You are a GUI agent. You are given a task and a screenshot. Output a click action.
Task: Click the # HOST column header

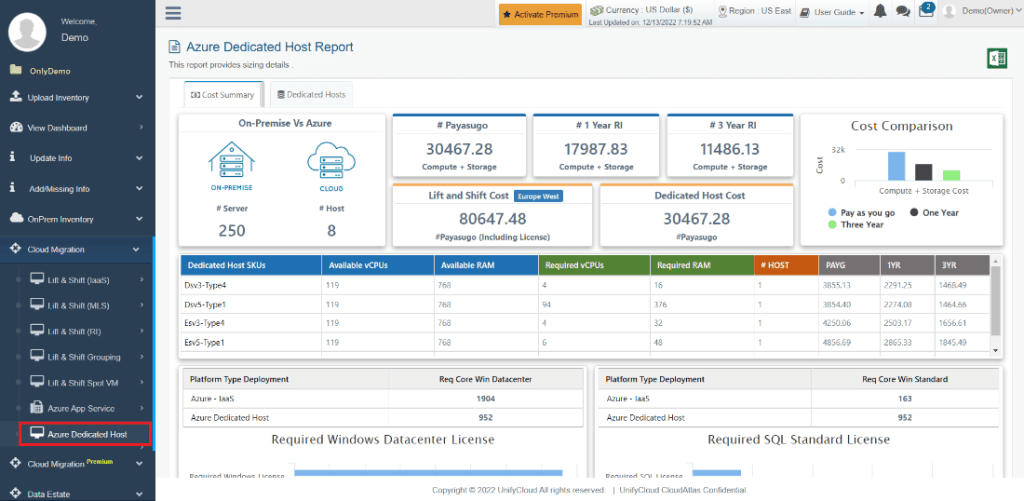click(786, 266)
